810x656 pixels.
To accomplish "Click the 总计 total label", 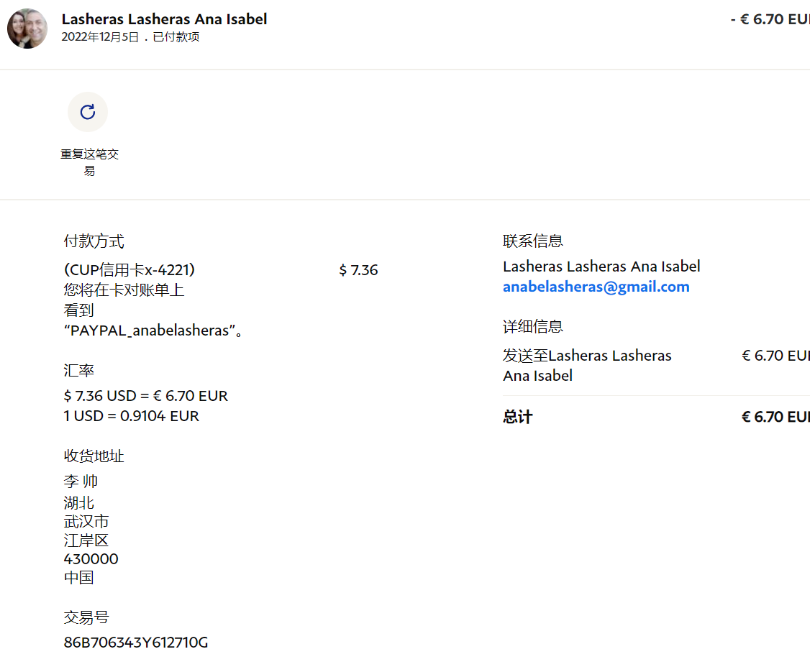I will click(x=518, y=416).
